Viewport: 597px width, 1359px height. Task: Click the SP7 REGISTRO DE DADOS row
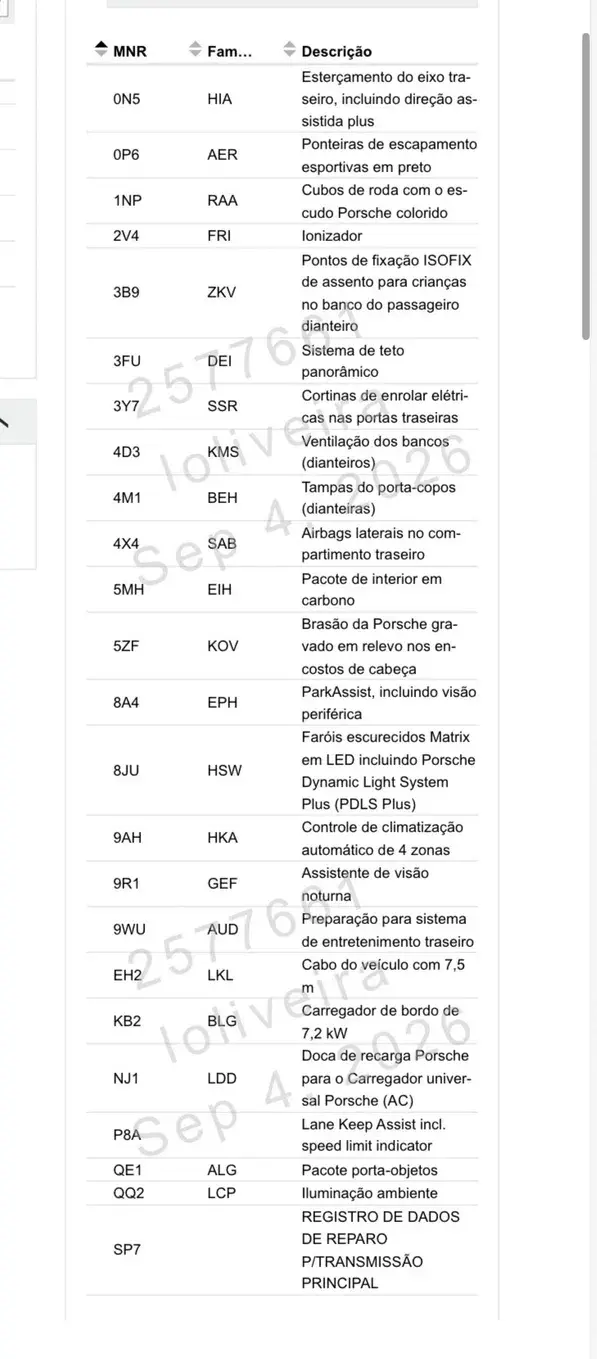(282, 1250)
